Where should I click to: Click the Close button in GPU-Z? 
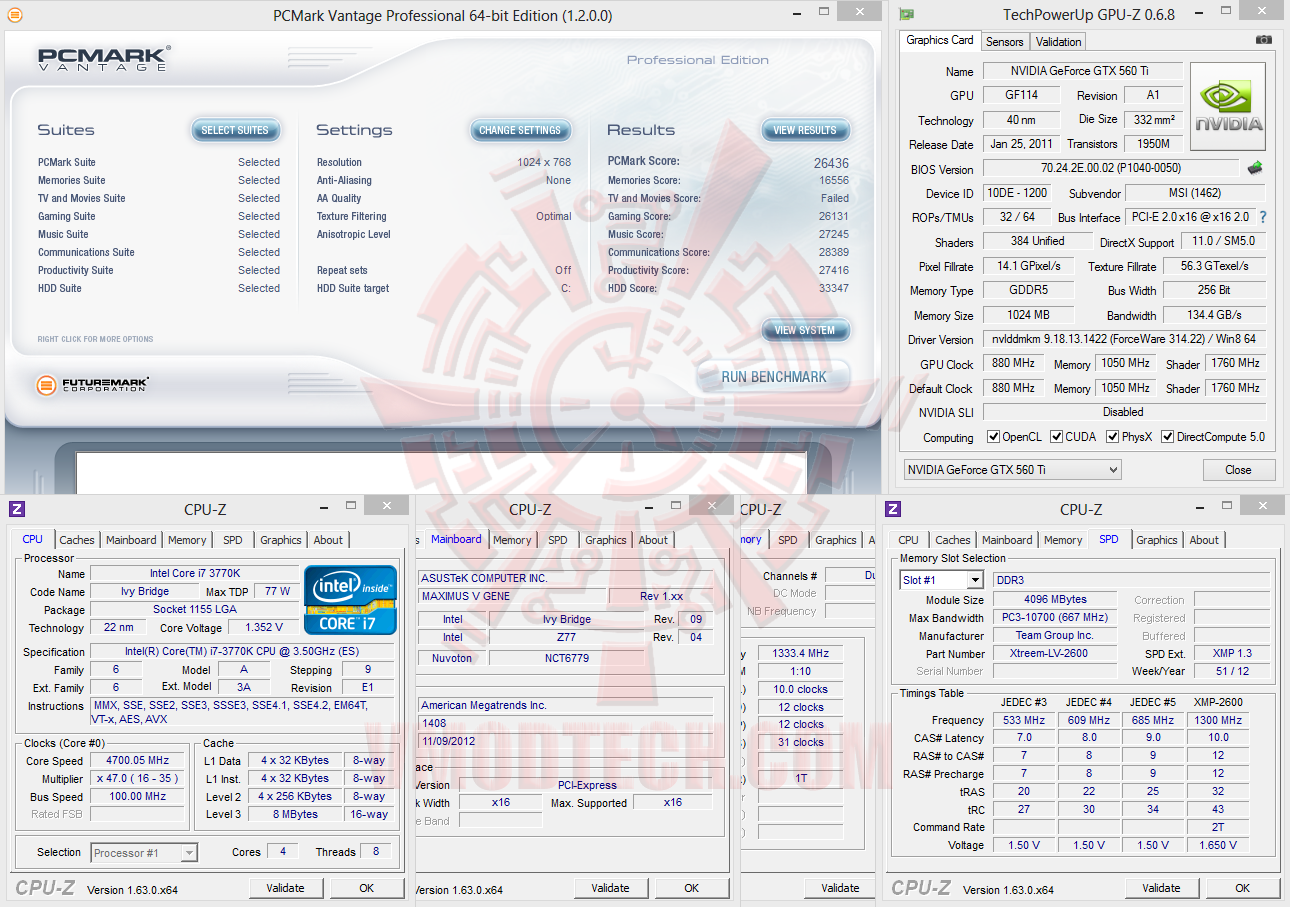point(1238,470)
